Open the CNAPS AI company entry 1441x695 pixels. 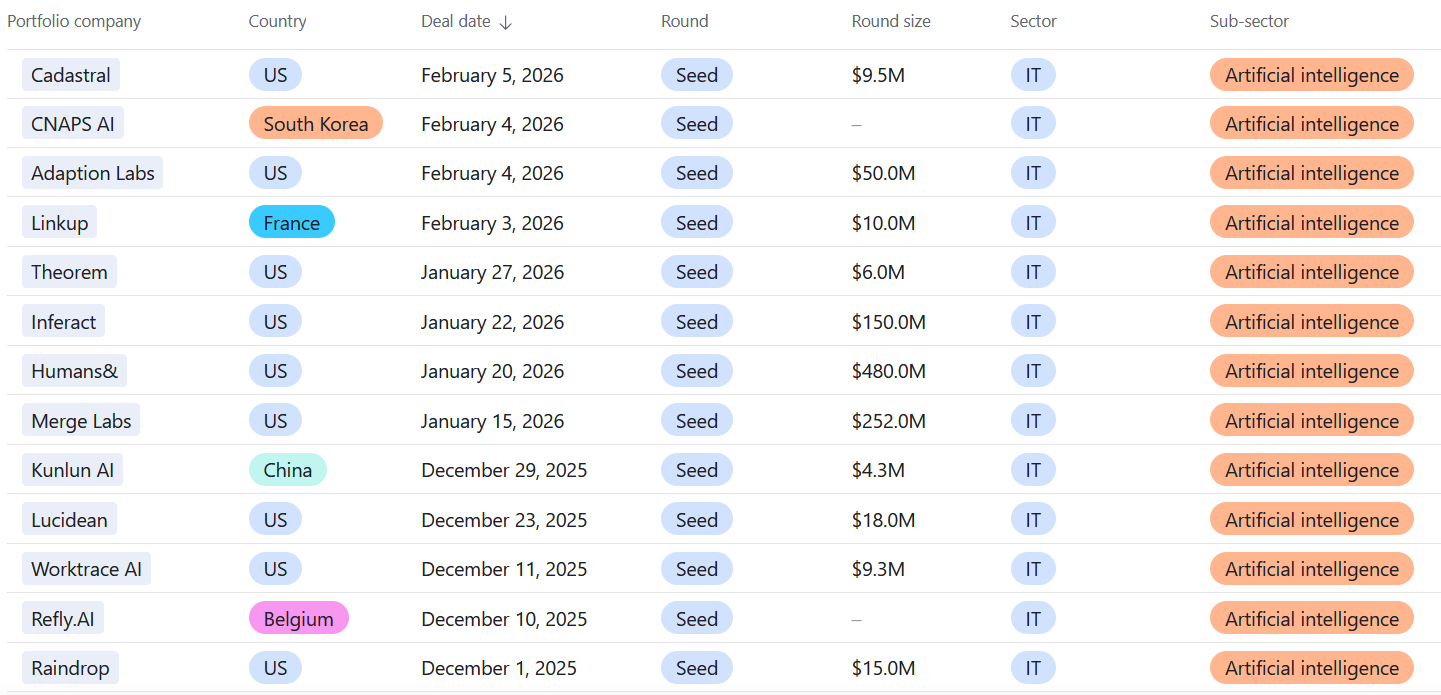(x=73, y=124)
